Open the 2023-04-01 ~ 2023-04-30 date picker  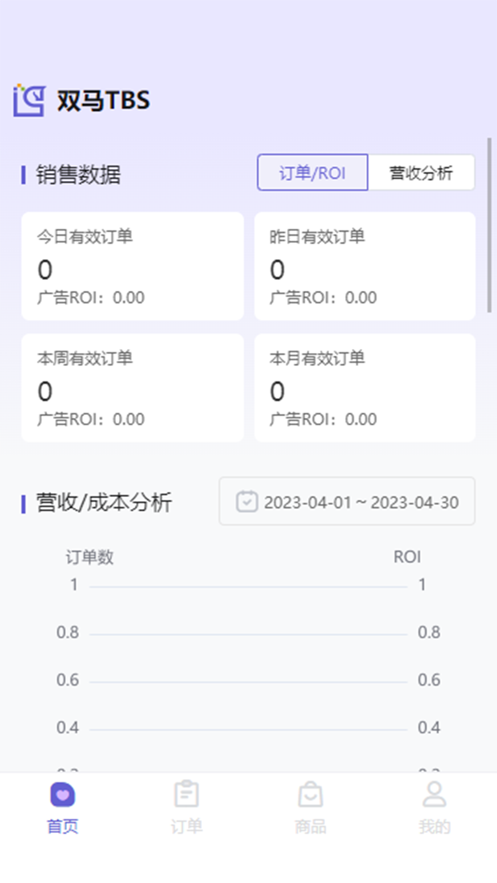click(347, 501)
